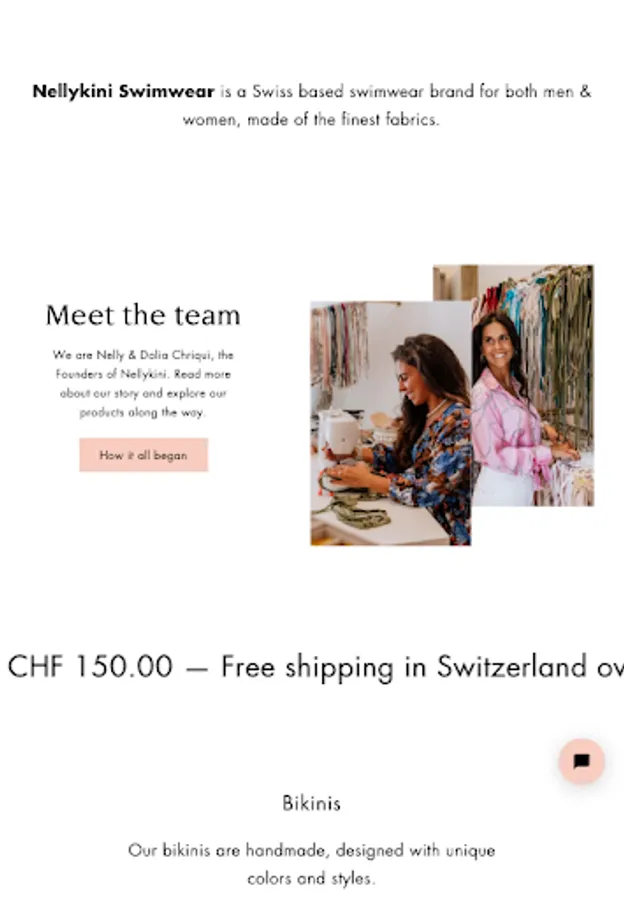624x900 pixels.
Task: Select the Meet the team heading
Action: [x=143, y=315]
